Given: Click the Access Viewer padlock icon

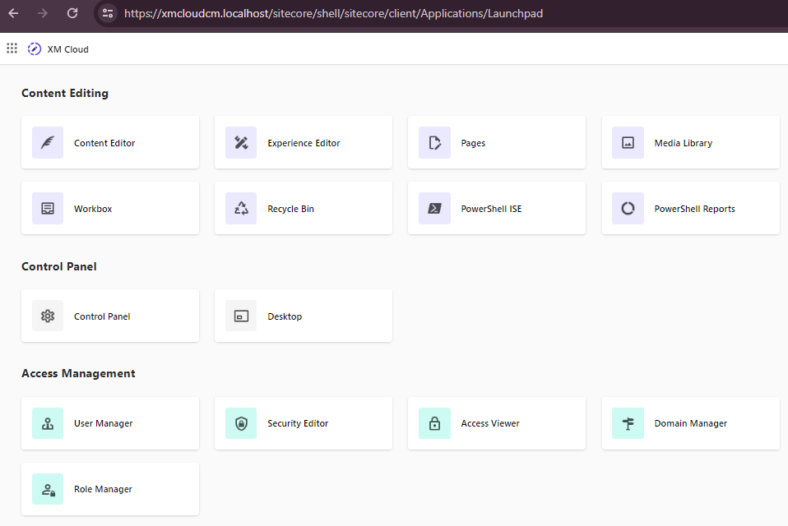Looking at the screenshot, I should pyautogui.click(x=435, y=424).
